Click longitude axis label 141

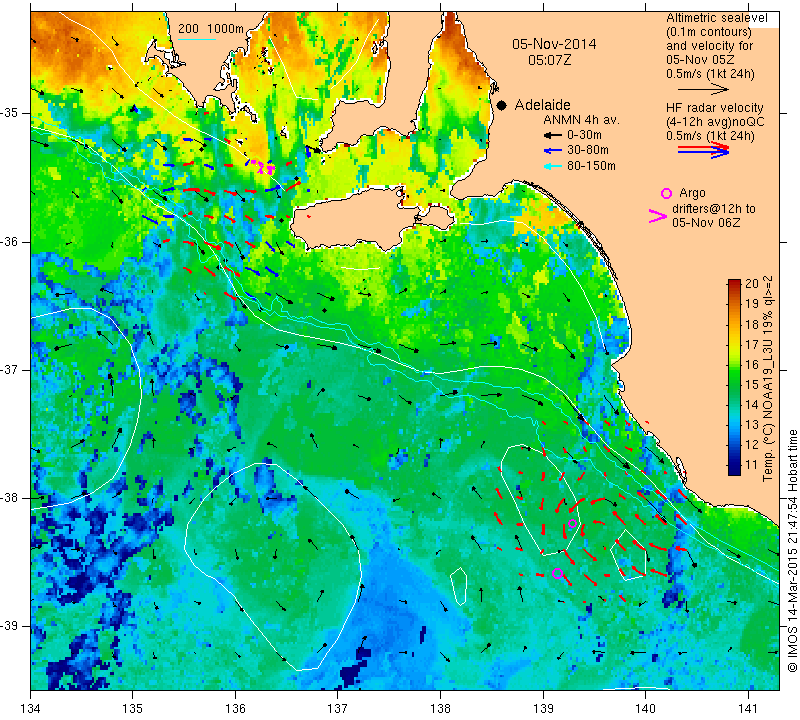(748, 708)
